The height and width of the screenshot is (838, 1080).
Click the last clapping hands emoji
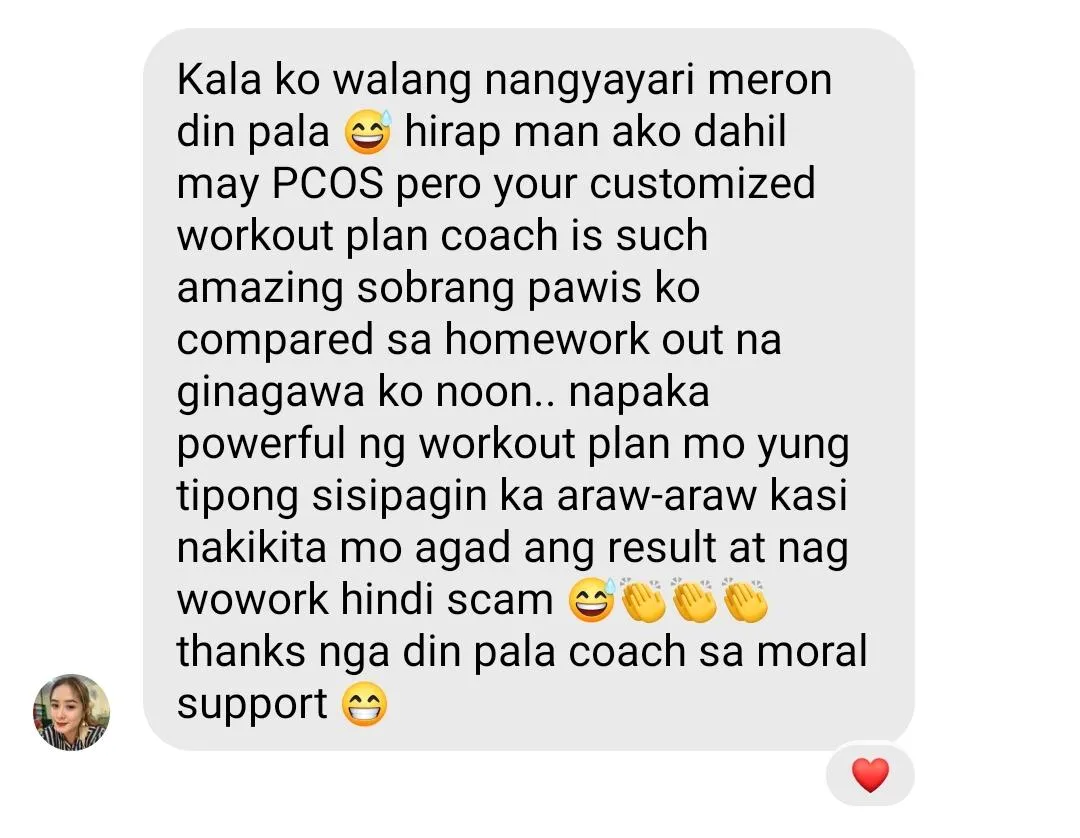[746, 600]
